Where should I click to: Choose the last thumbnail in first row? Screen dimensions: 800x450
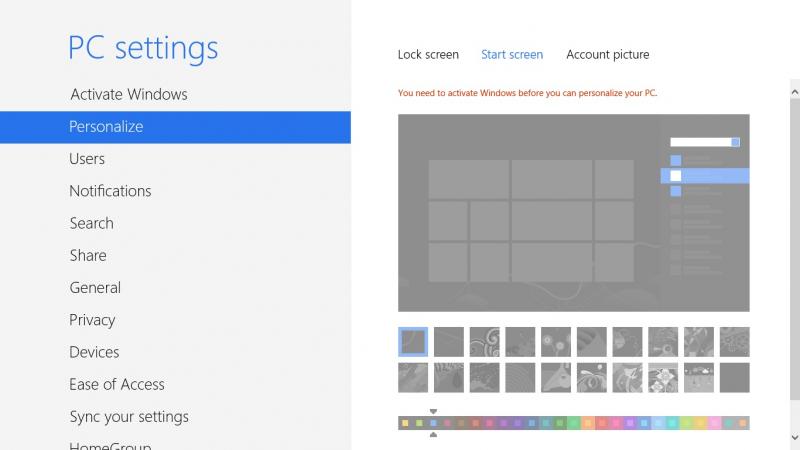click(735, 342)
